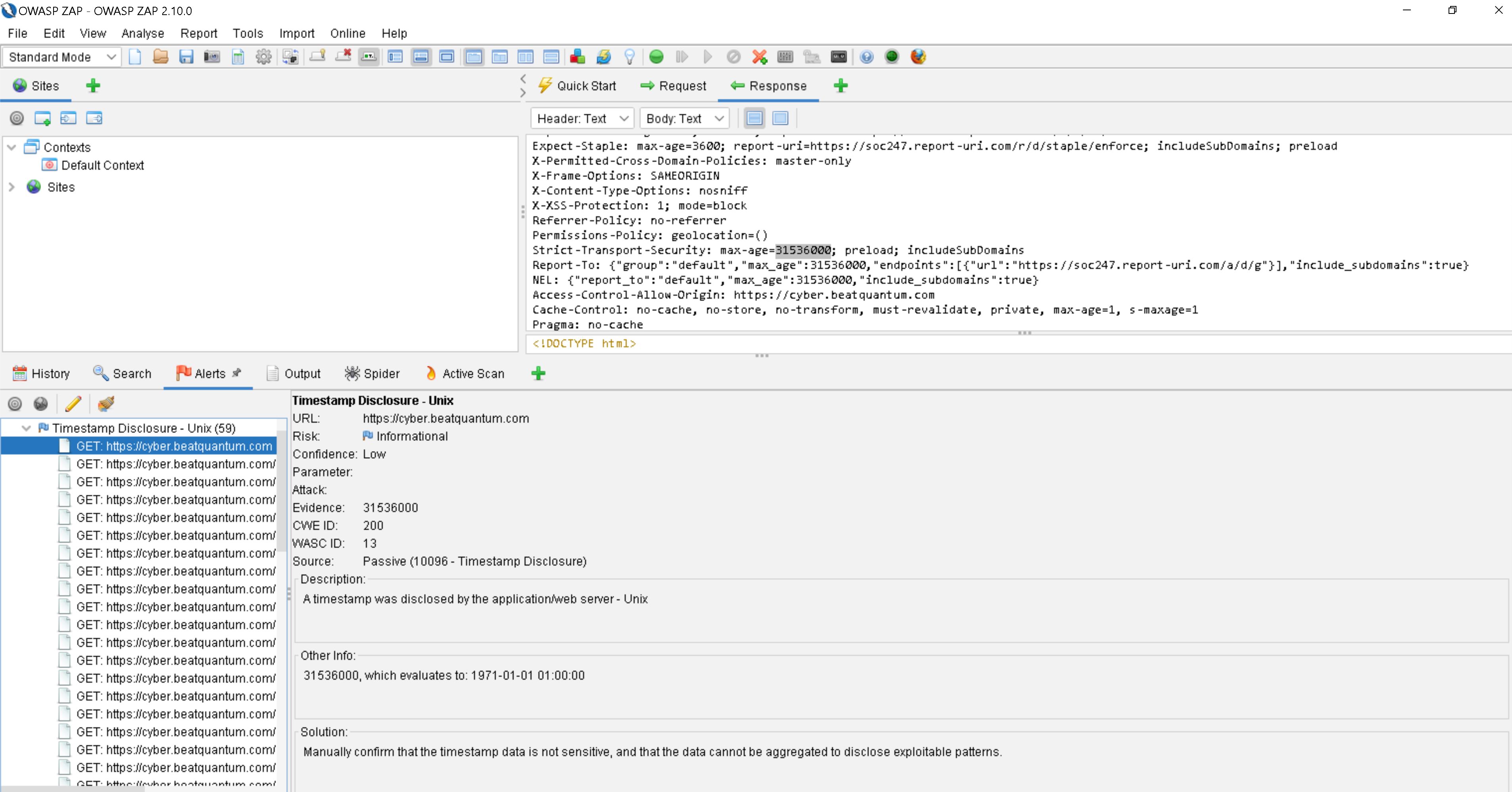The width and height of the screenshot is (1512, 792).
Task: Toggle the show-tab-names toolbar button
Action: click(x=368, y=57)
